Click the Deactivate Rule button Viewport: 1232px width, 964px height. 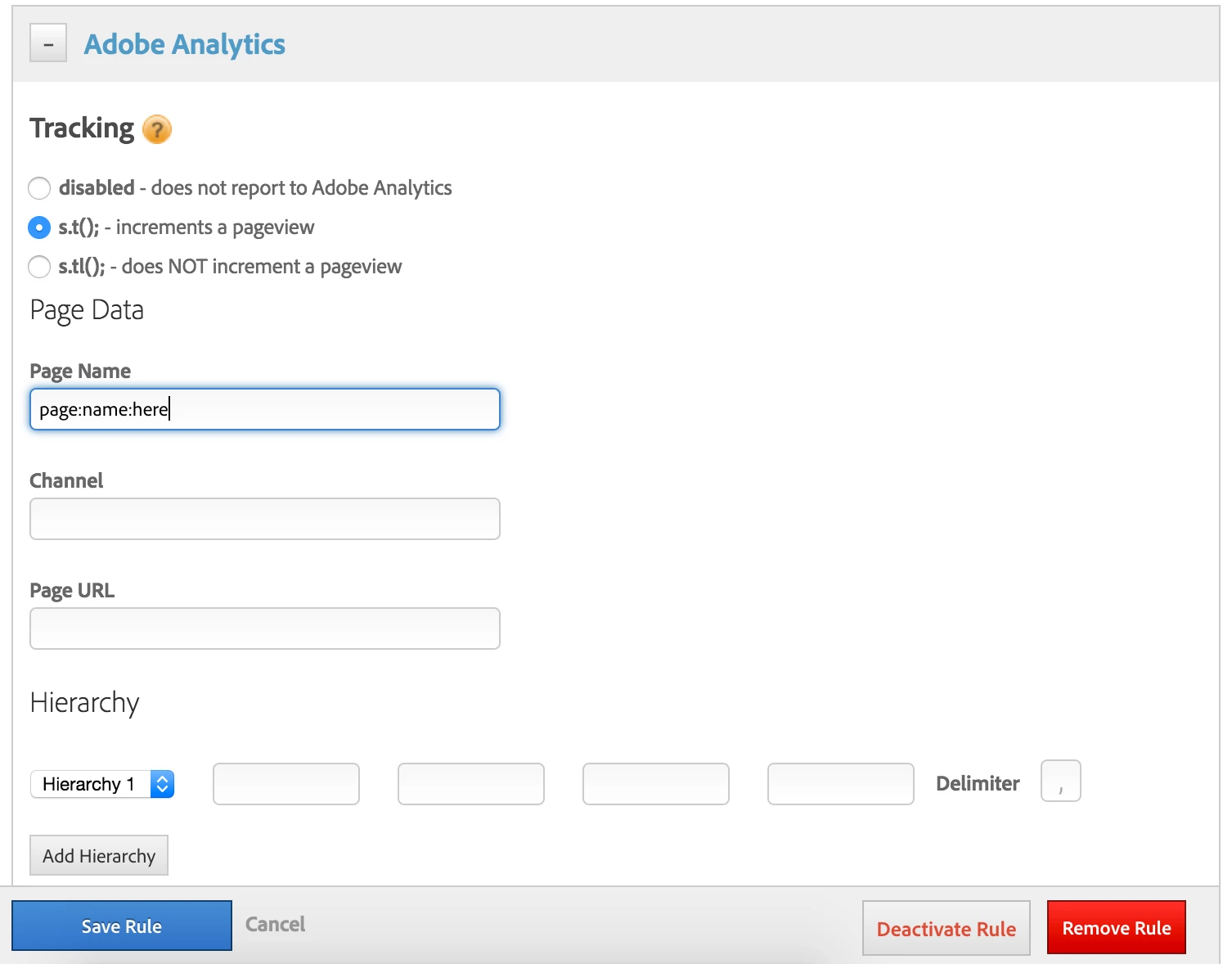pyautogui.click(x=946, y=928)
